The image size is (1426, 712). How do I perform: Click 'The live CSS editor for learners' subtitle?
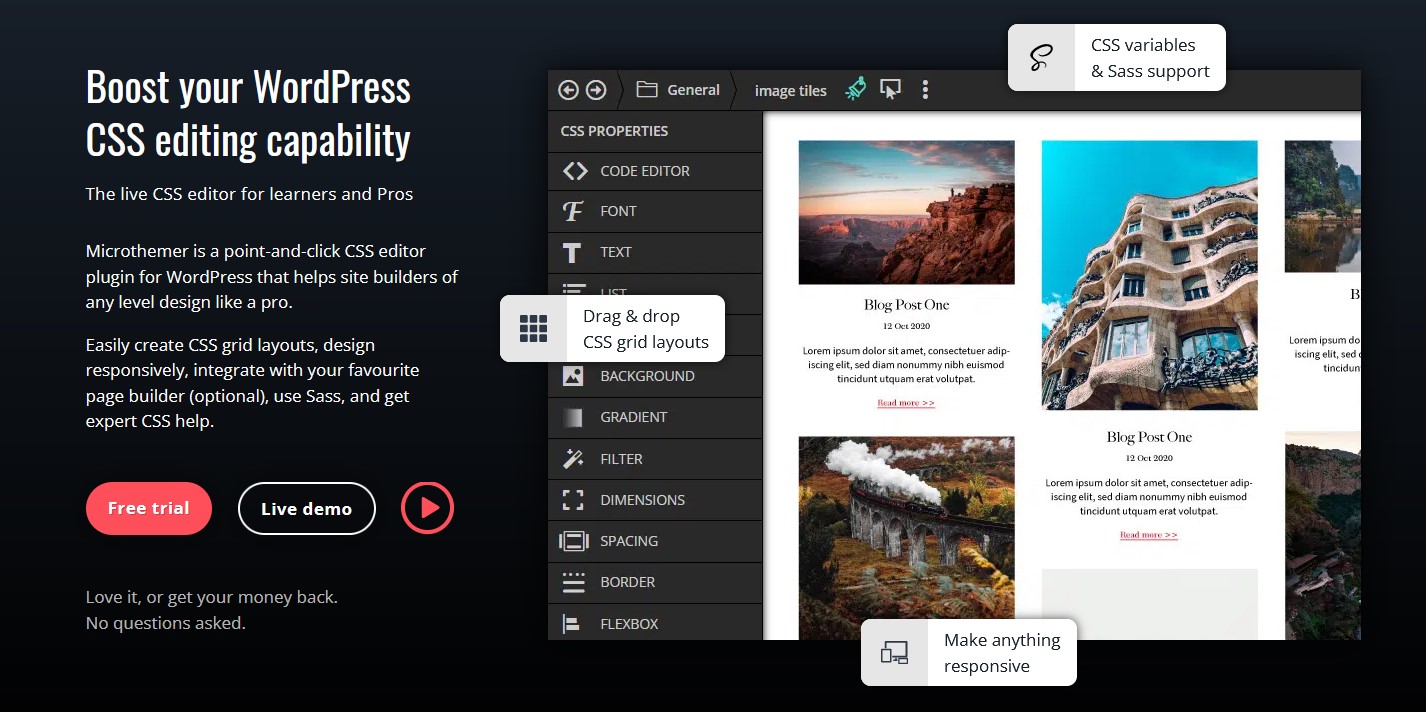(249, 194)
